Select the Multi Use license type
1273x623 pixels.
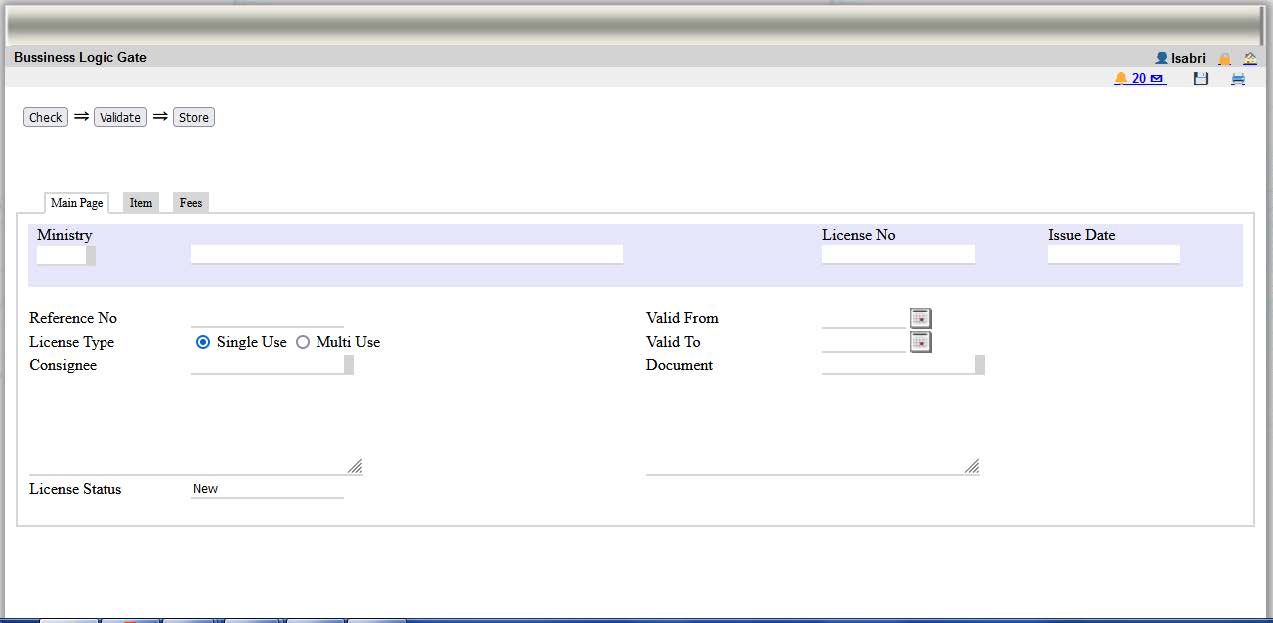tap(303, 342)
